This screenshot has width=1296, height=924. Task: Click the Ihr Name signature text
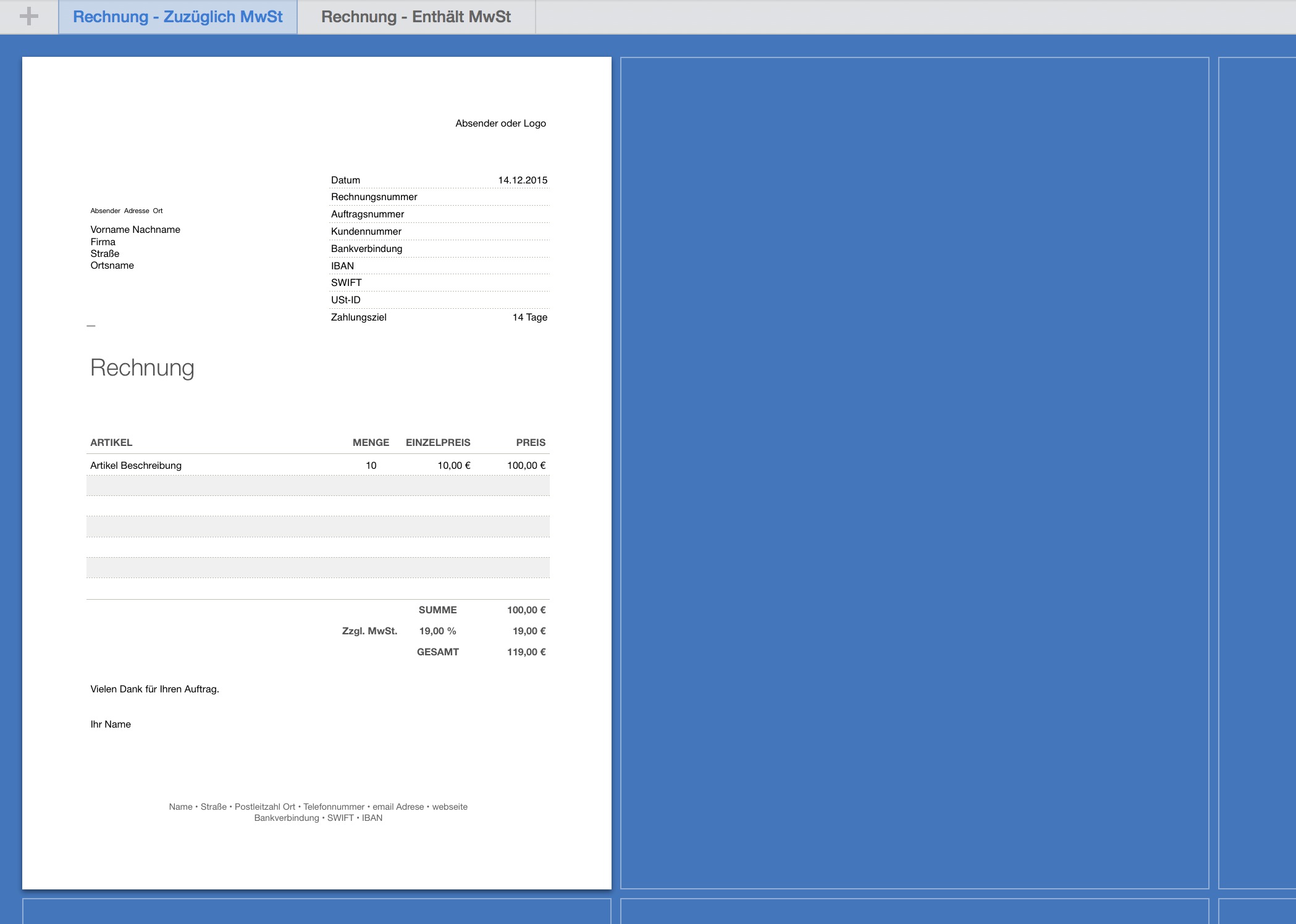point(111,724)
